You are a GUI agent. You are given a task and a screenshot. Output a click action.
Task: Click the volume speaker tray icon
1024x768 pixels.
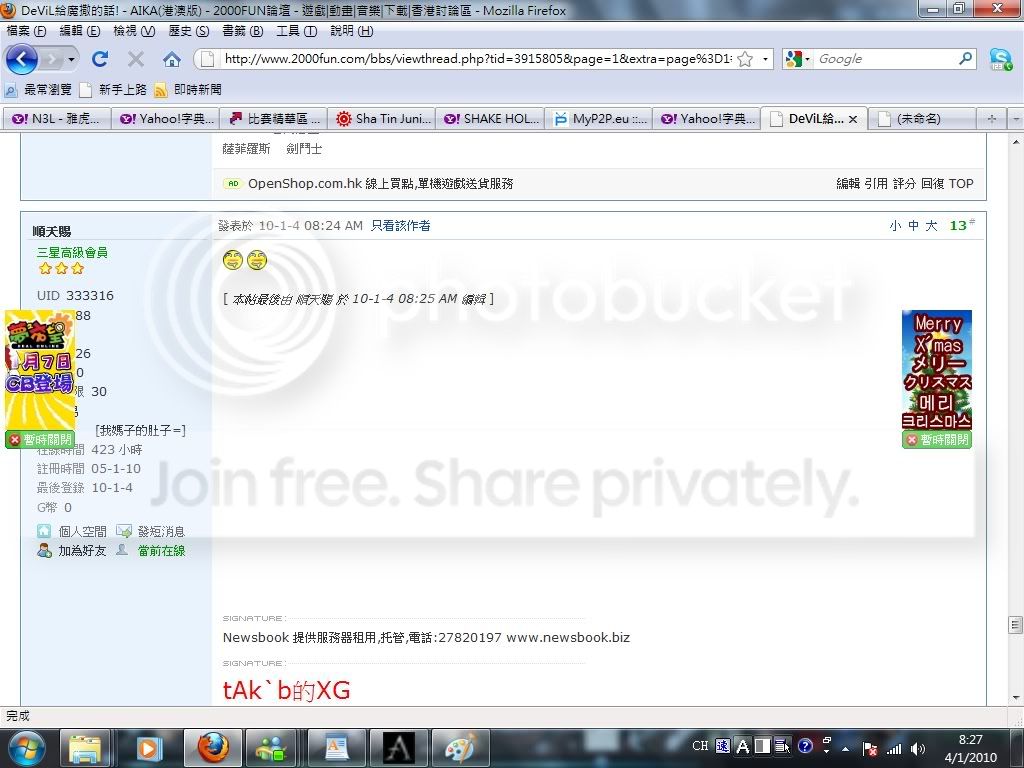click(917, 748)
